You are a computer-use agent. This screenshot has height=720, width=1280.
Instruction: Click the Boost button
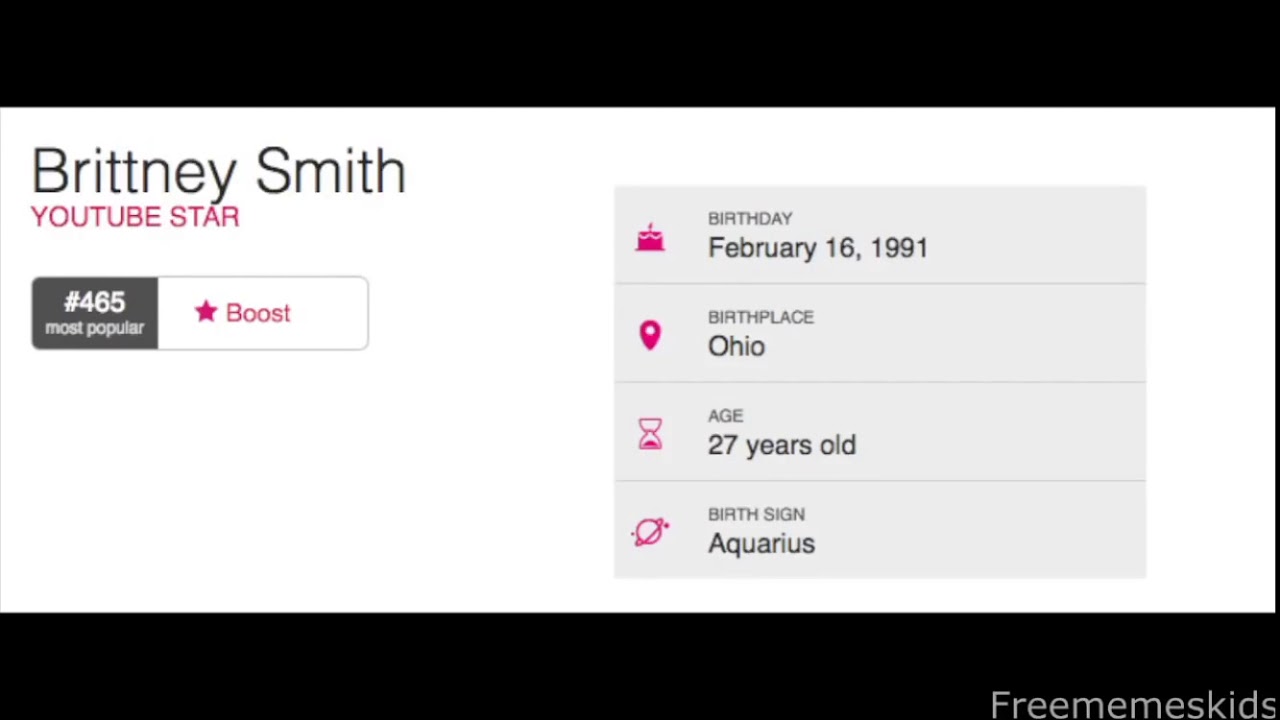tap(258, 313)
